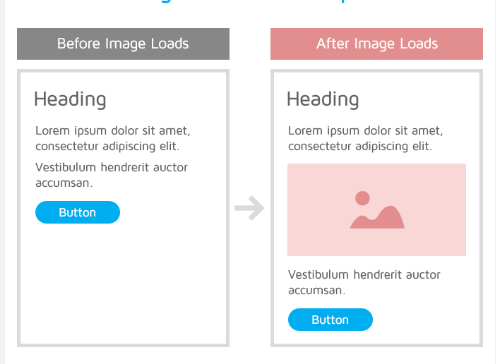Click the word accumsan in the left panel
This screenshot has width=496, height=364.
click(64, 183)
